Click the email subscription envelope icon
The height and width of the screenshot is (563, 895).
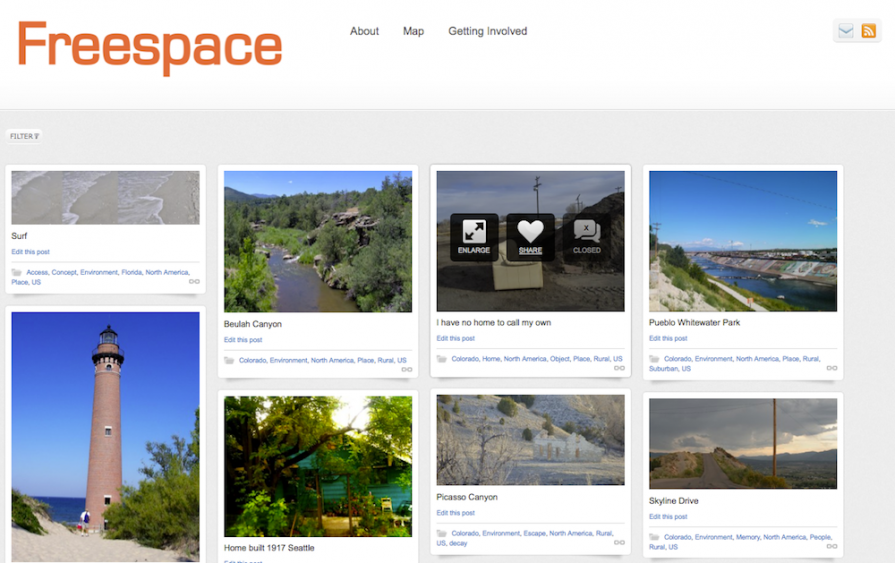(846, 31)
